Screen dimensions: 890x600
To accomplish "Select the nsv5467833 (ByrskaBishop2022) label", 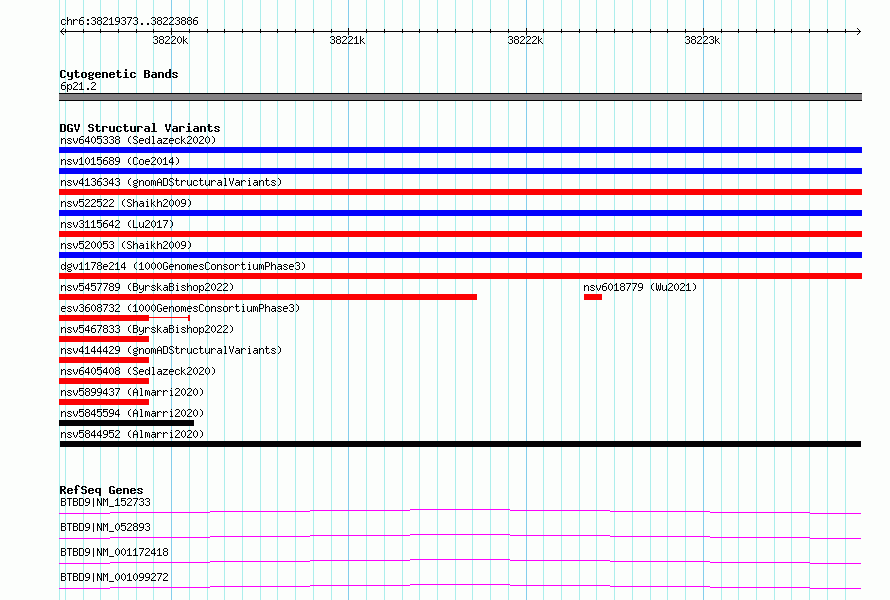I will click(x=147, y=329).
